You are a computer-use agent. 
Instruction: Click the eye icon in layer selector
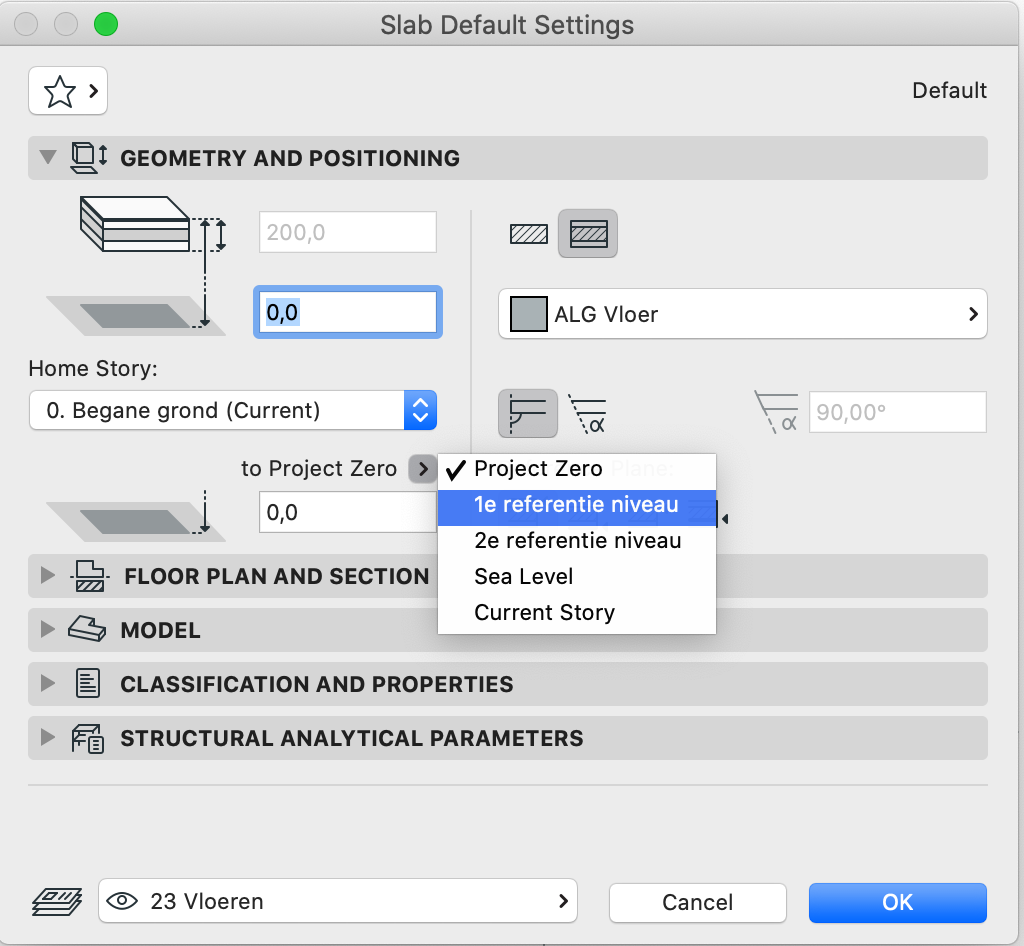coord(121,902)
